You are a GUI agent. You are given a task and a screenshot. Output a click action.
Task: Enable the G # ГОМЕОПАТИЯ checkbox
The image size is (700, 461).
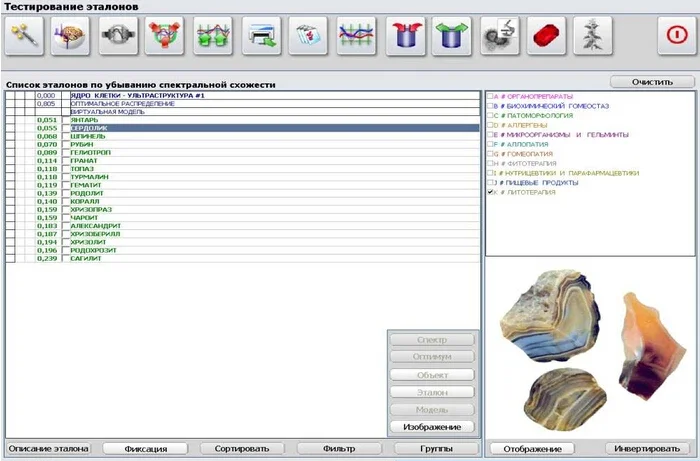(489, 154)
